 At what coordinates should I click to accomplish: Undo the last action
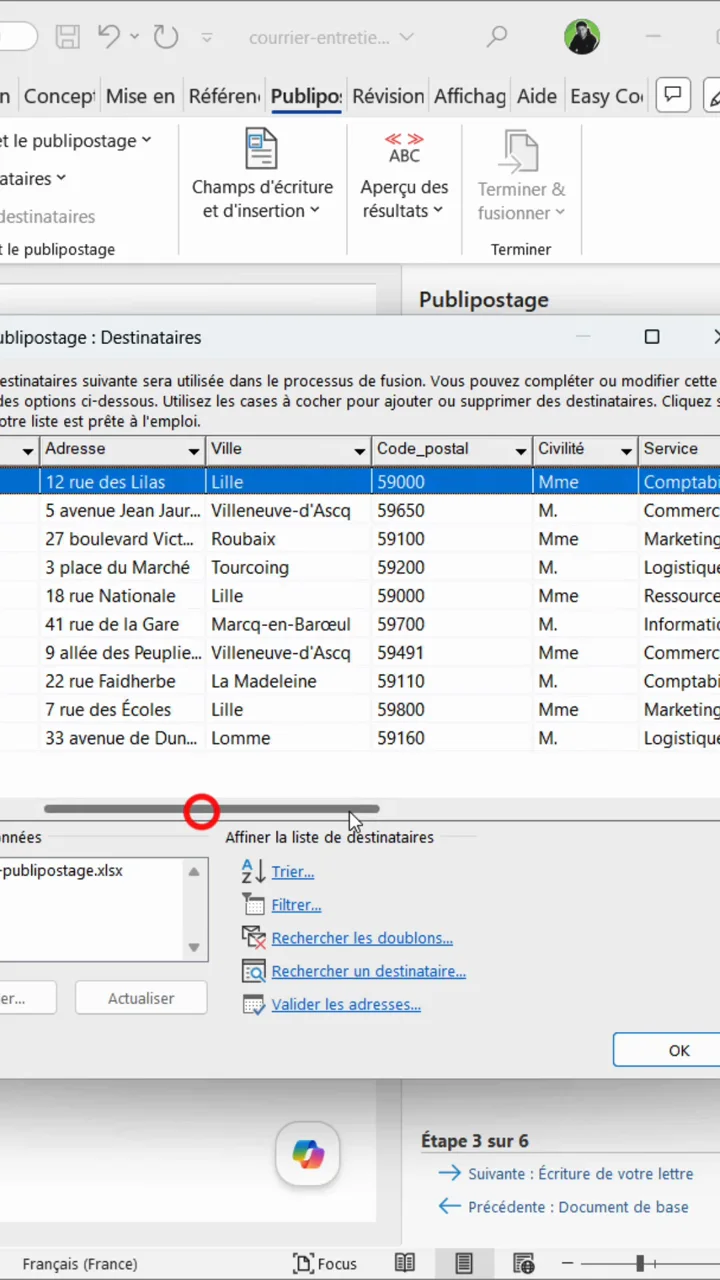pyautogui.click(x=109, y=38)
